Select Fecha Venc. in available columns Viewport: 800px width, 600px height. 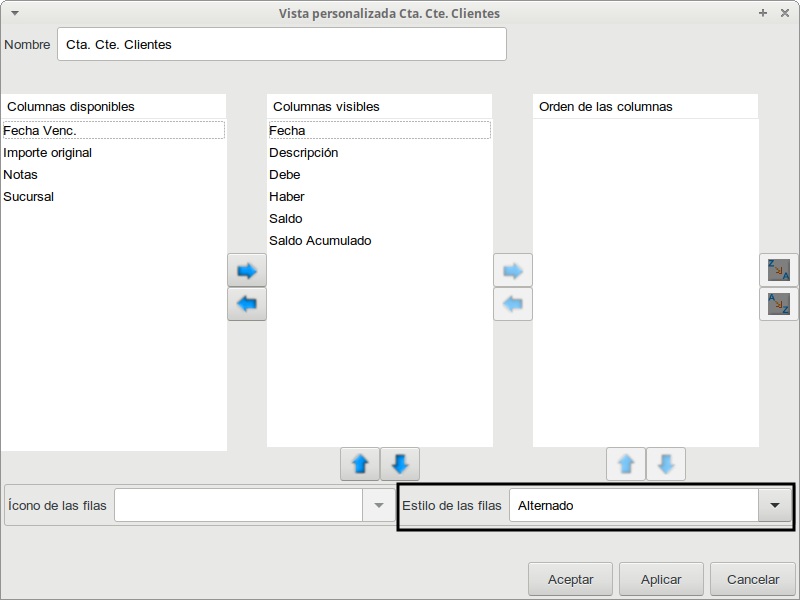coord(113,131)
